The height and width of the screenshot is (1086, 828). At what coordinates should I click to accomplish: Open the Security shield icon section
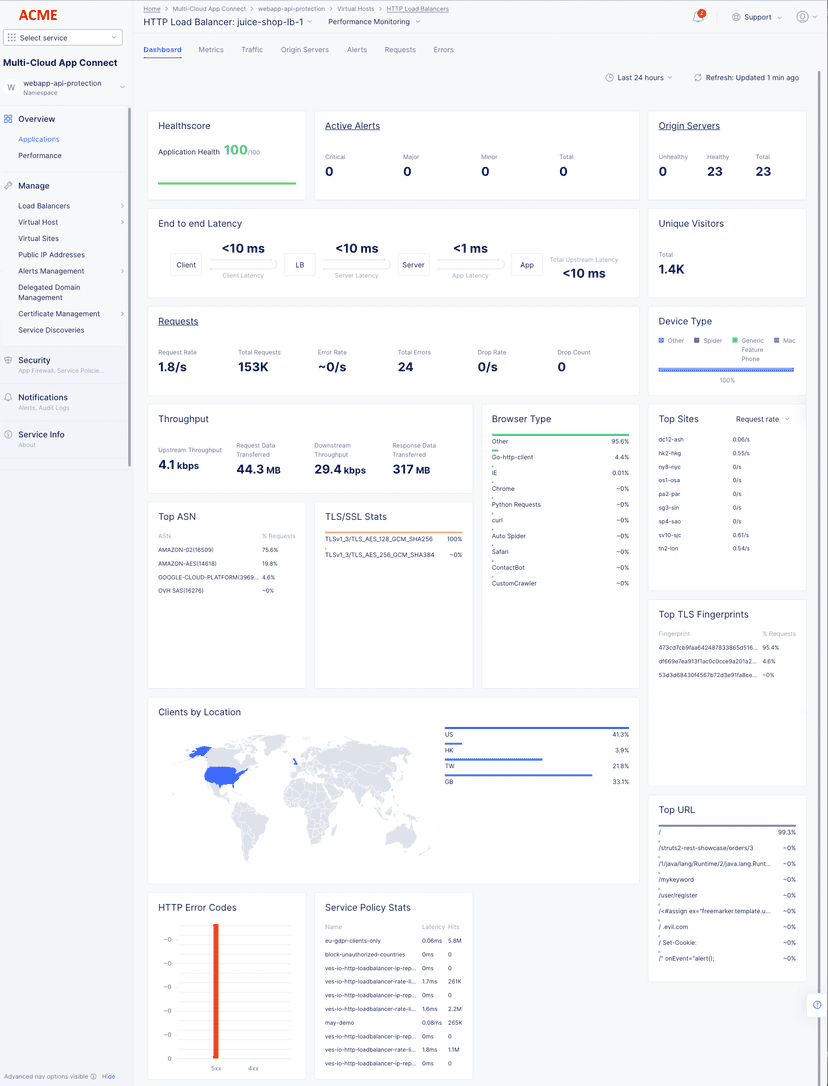[x=9, y=361]
